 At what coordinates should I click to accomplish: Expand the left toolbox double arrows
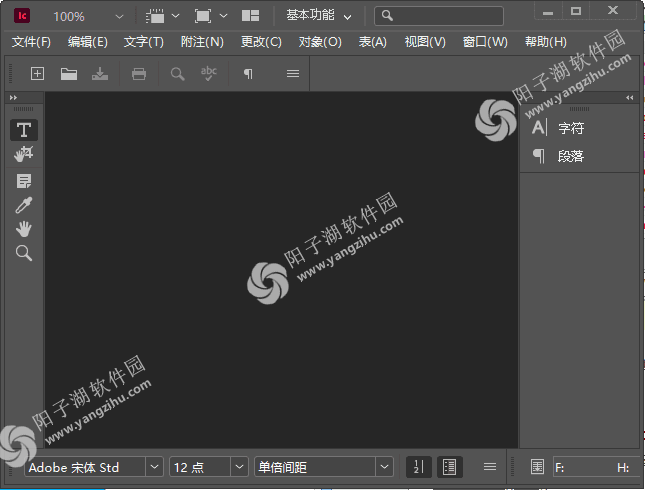click(x=14, y=98)
